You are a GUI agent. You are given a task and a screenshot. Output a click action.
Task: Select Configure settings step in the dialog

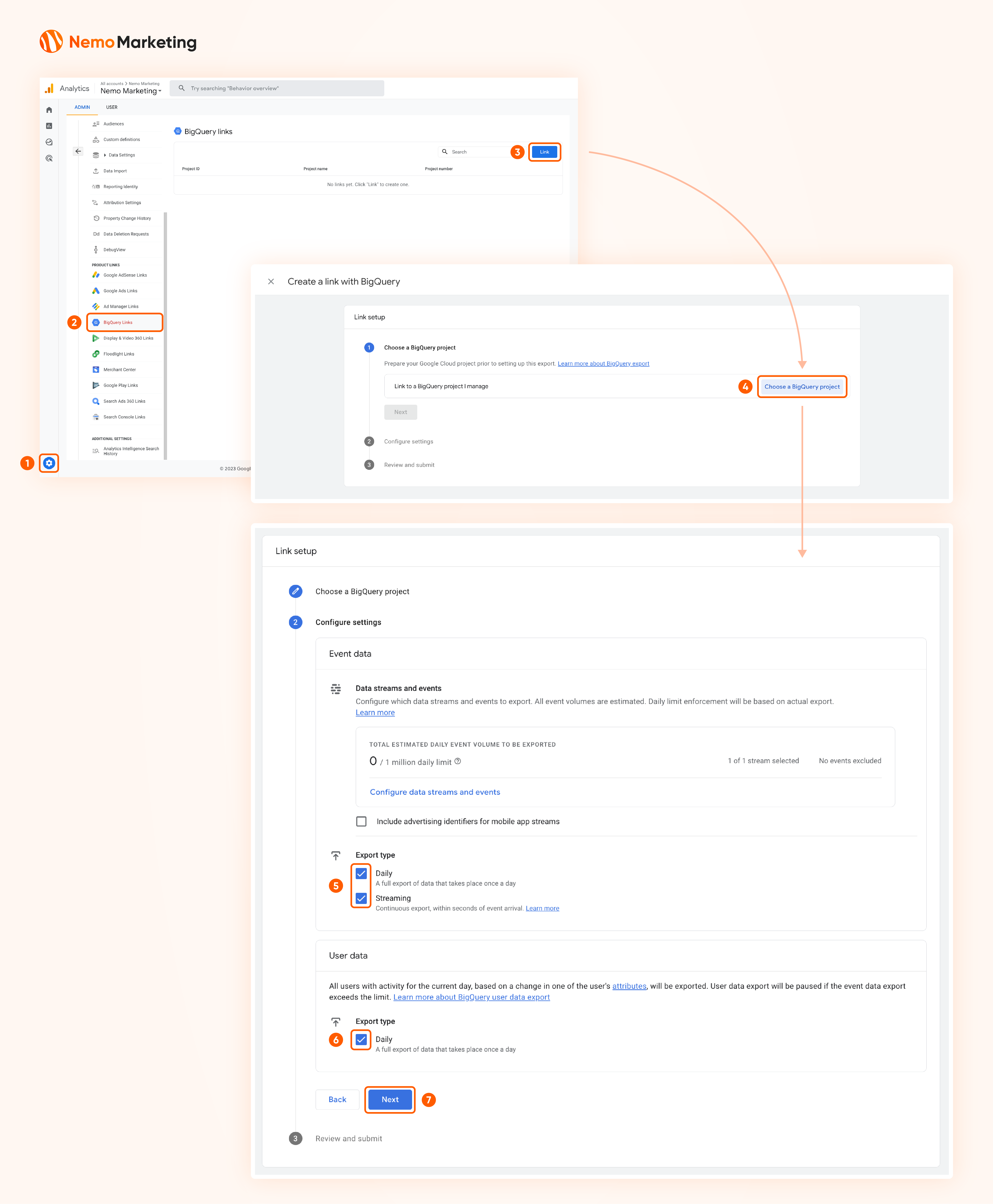408,442
